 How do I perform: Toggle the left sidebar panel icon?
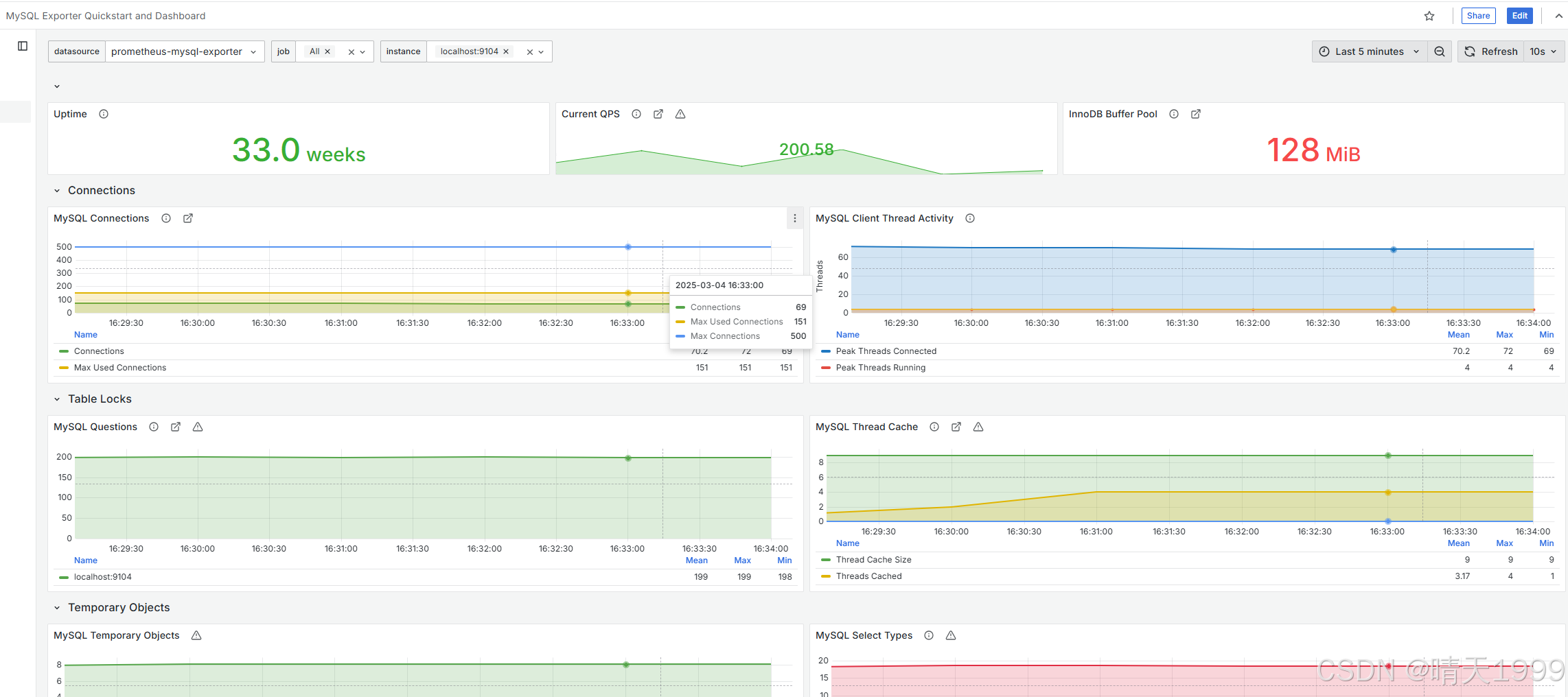(x=23, y=45)
